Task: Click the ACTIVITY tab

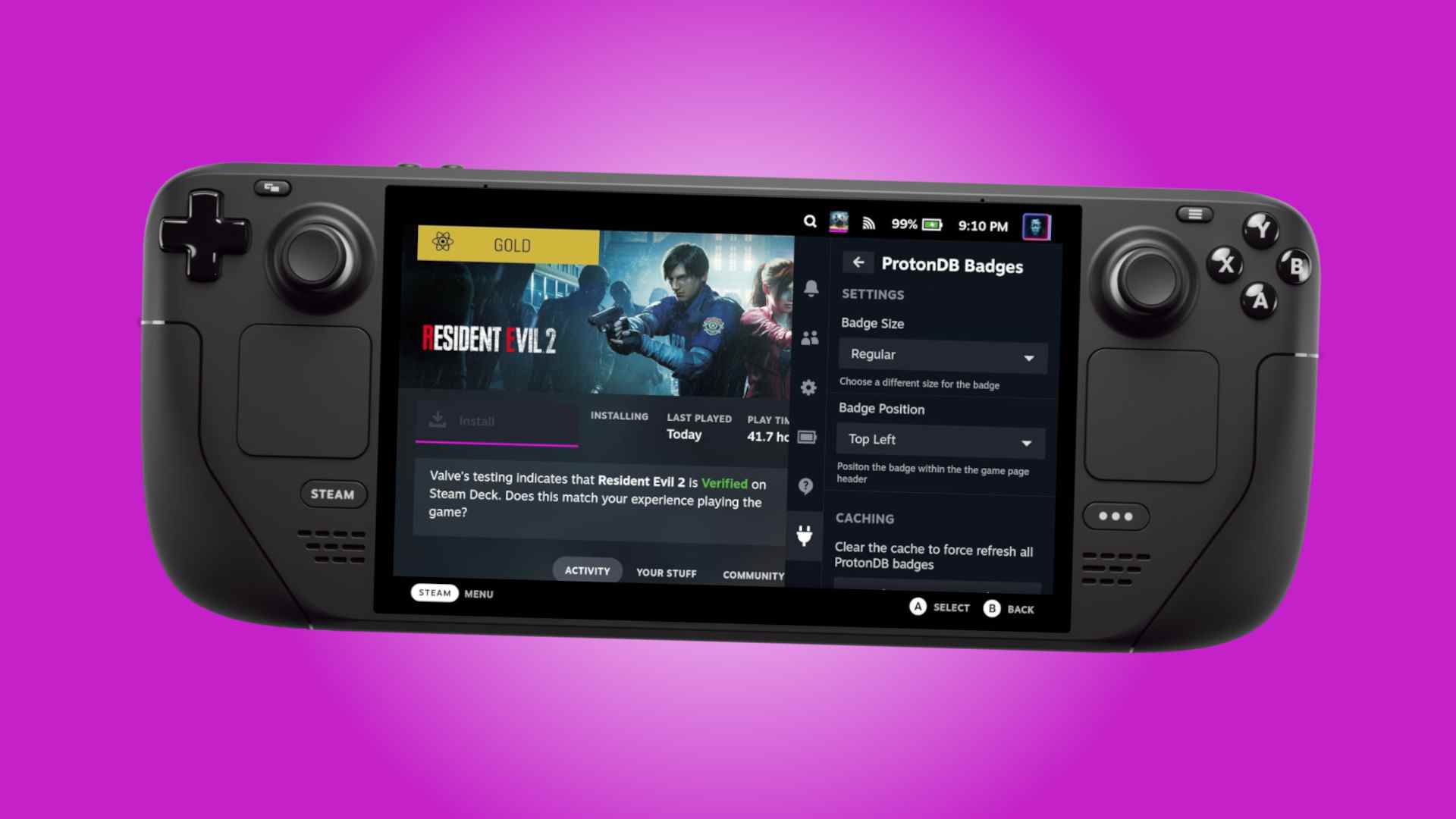Action: (x=588, y=570)
